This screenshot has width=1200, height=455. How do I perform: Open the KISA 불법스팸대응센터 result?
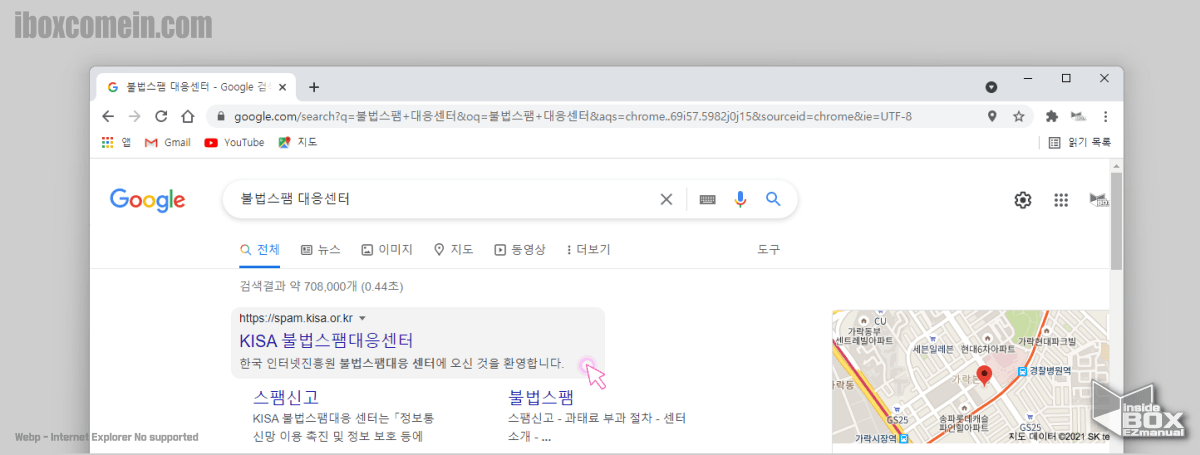pyautogui.click(x=326, y=340)
